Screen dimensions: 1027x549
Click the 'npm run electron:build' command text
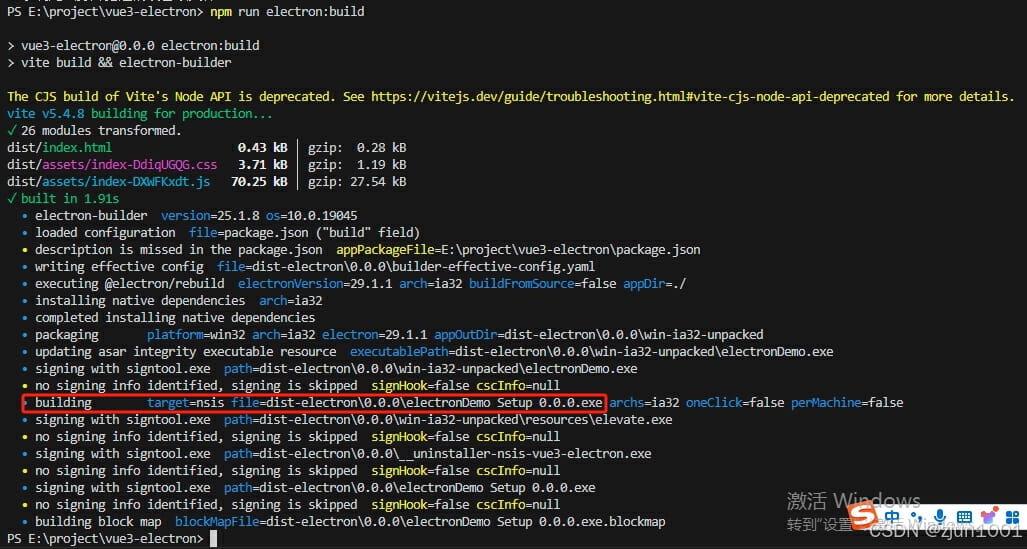pos(288,12)
